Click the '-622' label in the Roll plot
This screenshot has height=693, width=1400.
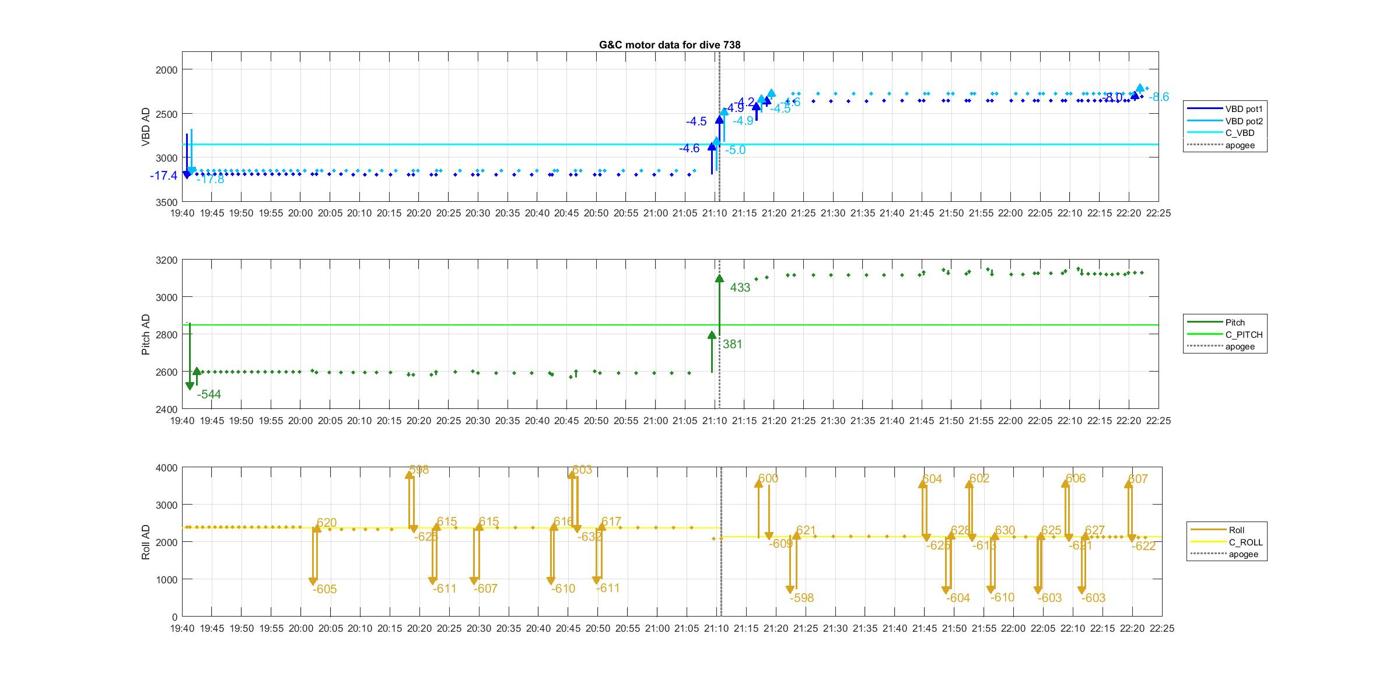pyautogui.click(x=1143, y=547)
